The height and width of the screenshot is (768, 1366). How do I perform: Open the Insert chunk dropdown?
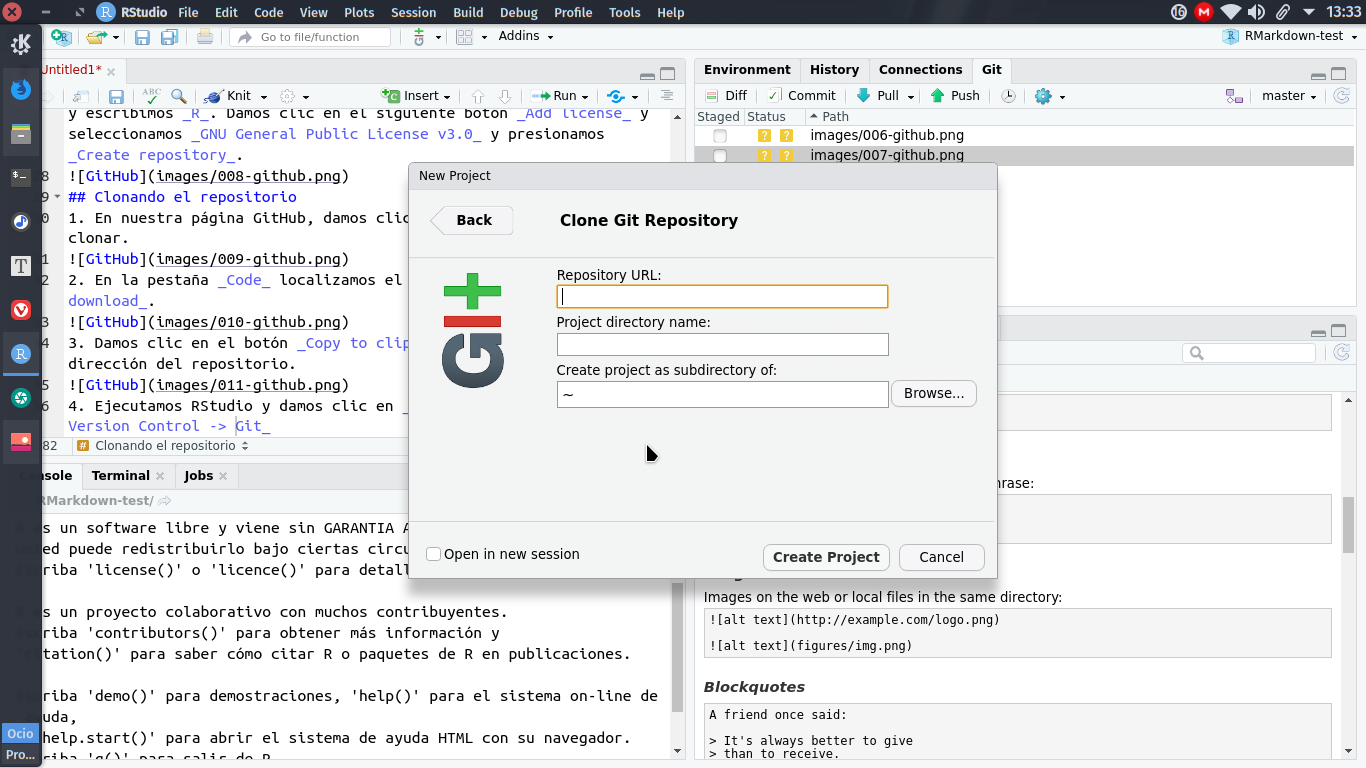(x=418, y=96)
